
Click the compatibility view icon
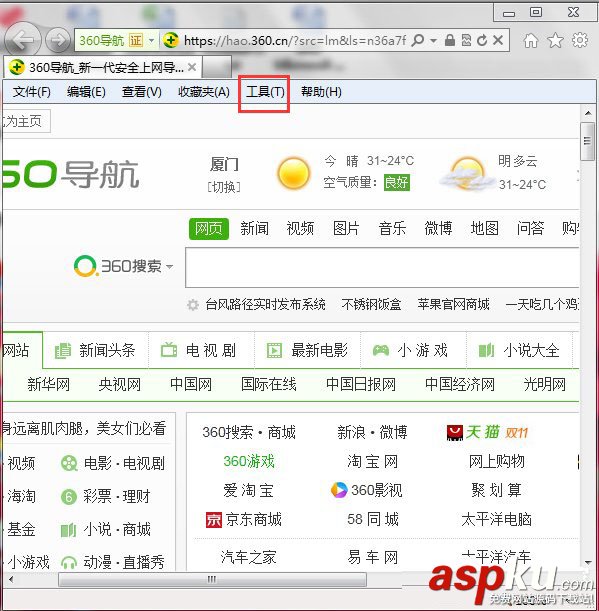(x=466, y=40)
